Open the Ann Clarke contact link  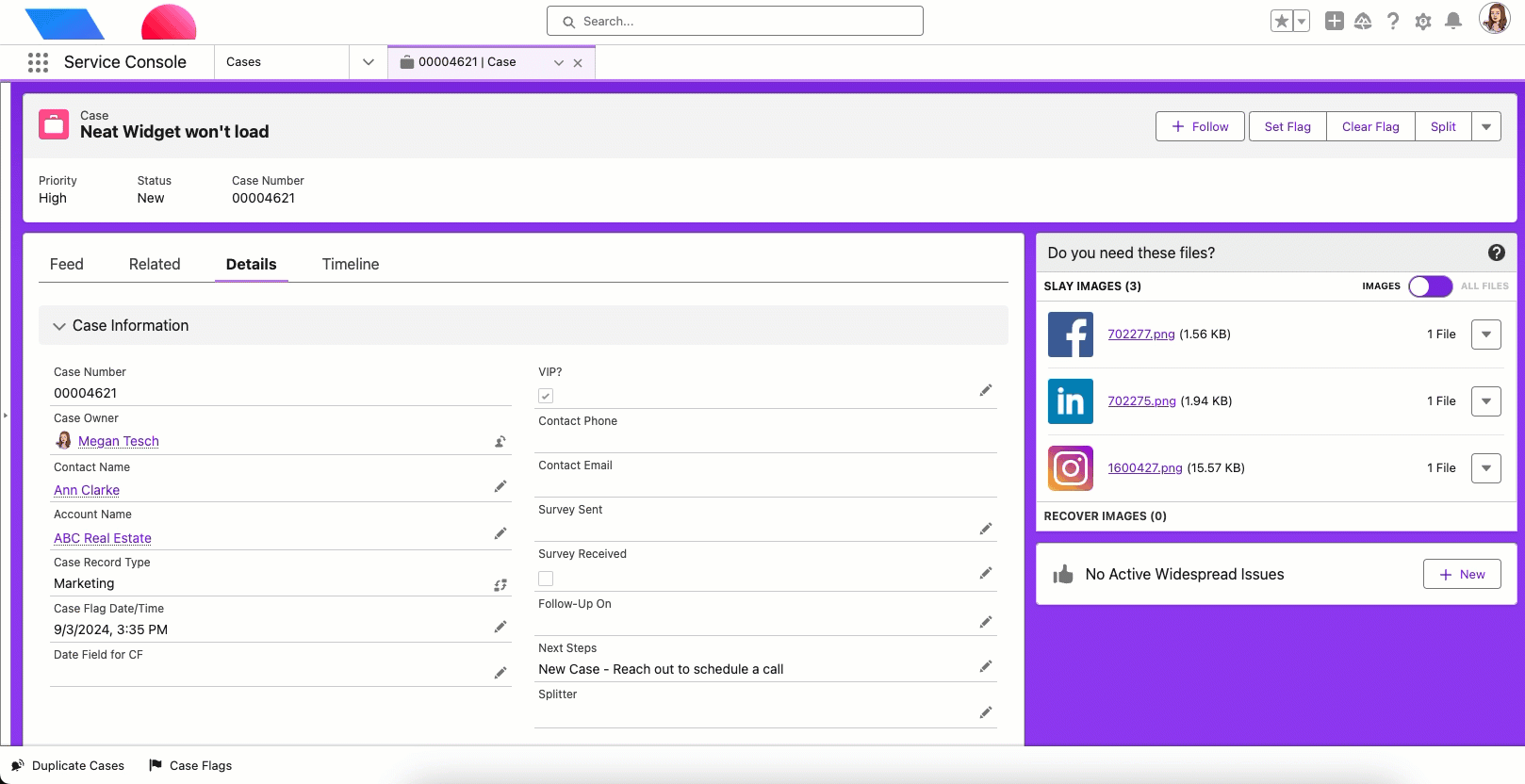click(x=87, y=490)
